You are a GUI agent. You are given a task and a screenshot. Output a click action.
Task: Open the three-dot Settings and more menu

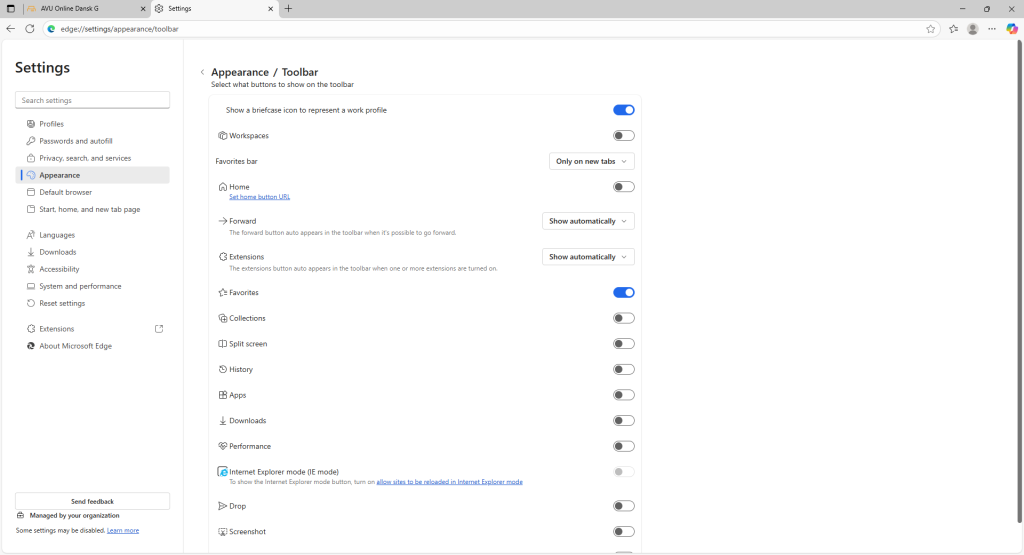pos(991,29)
